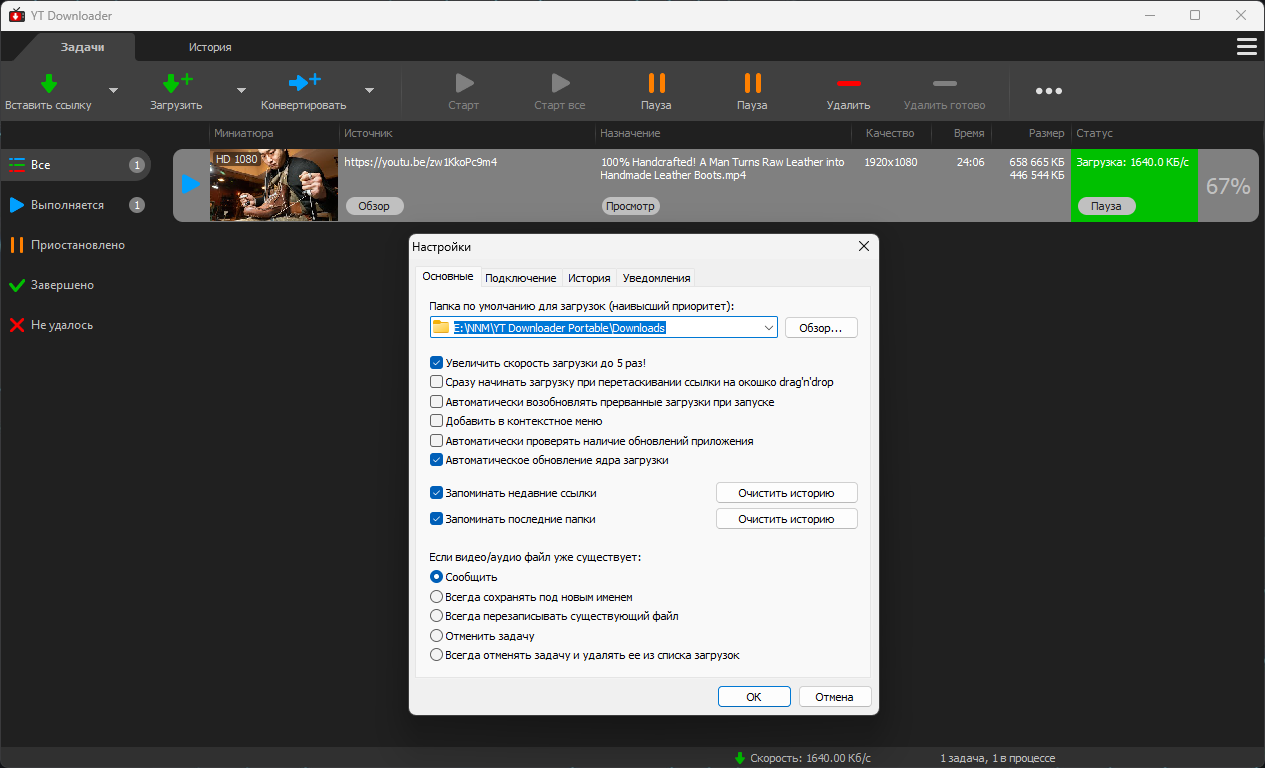Click the Просмотр button on the task

pyautogui.click(x=630, y=206)
